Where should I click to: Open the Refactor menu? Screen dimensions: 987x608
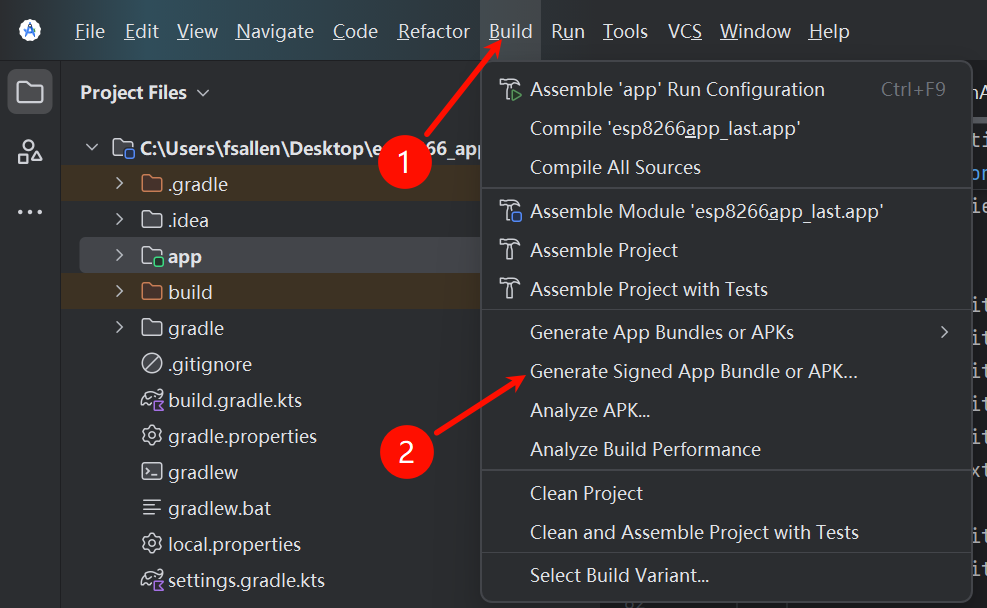(x=433, y=32)
